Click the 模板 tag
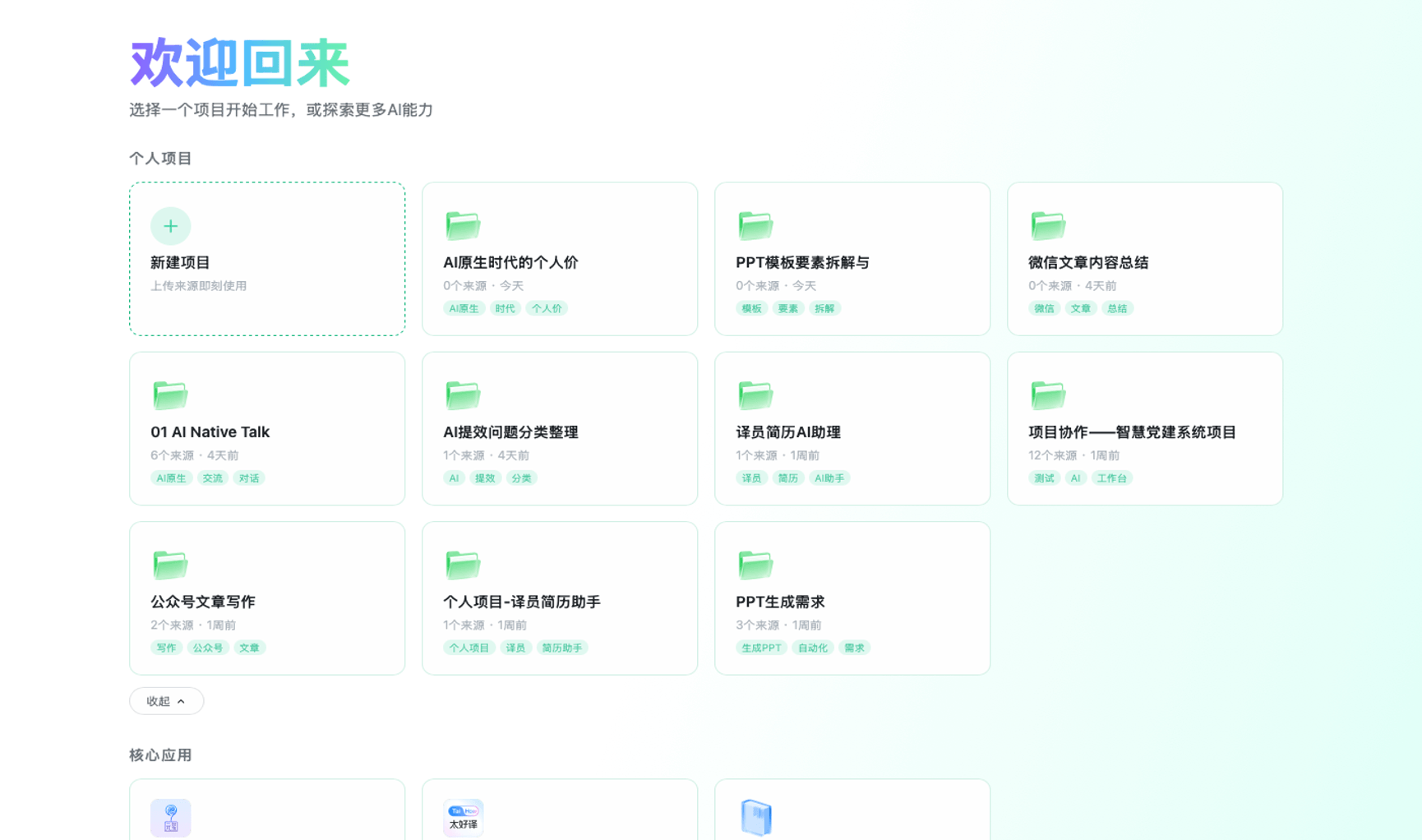Screen dimensions: 1422x840 (x=751, y=309)
